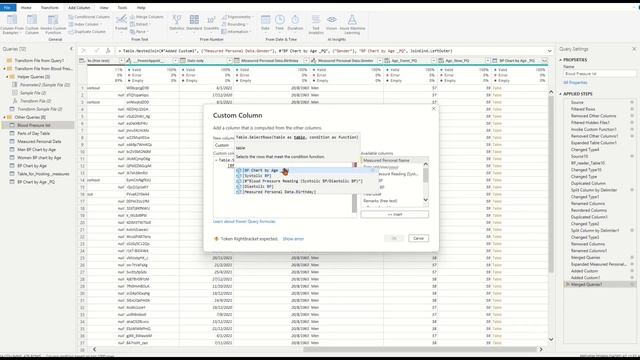Switch to the Home ribbon tab
Screen dimensions: 640x360
pyautogui.click(x=26, y=7)
